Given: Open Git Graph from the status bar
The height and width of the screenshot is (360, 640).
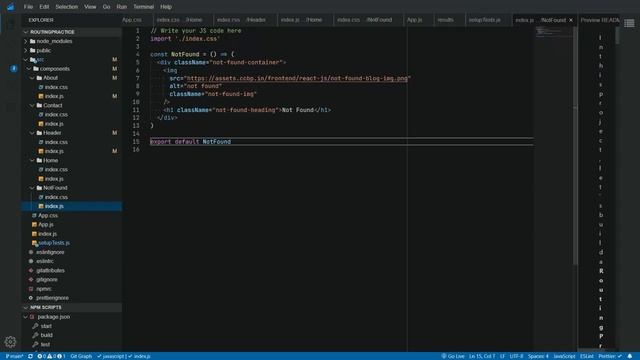Looking at the screenshot, I should pyautogui.click(x=81, y=356).
